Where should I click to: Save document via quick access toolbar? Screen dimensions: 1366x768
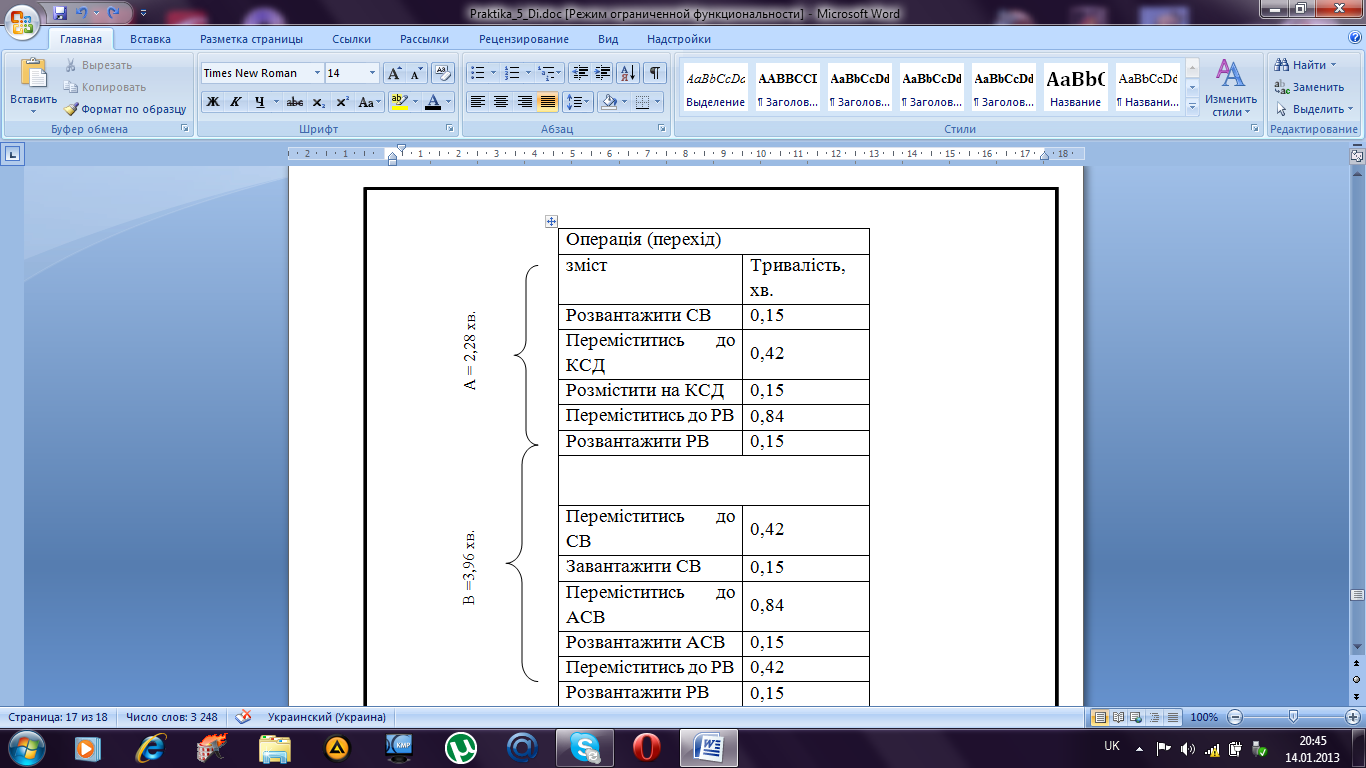click(x=61, y=13)
